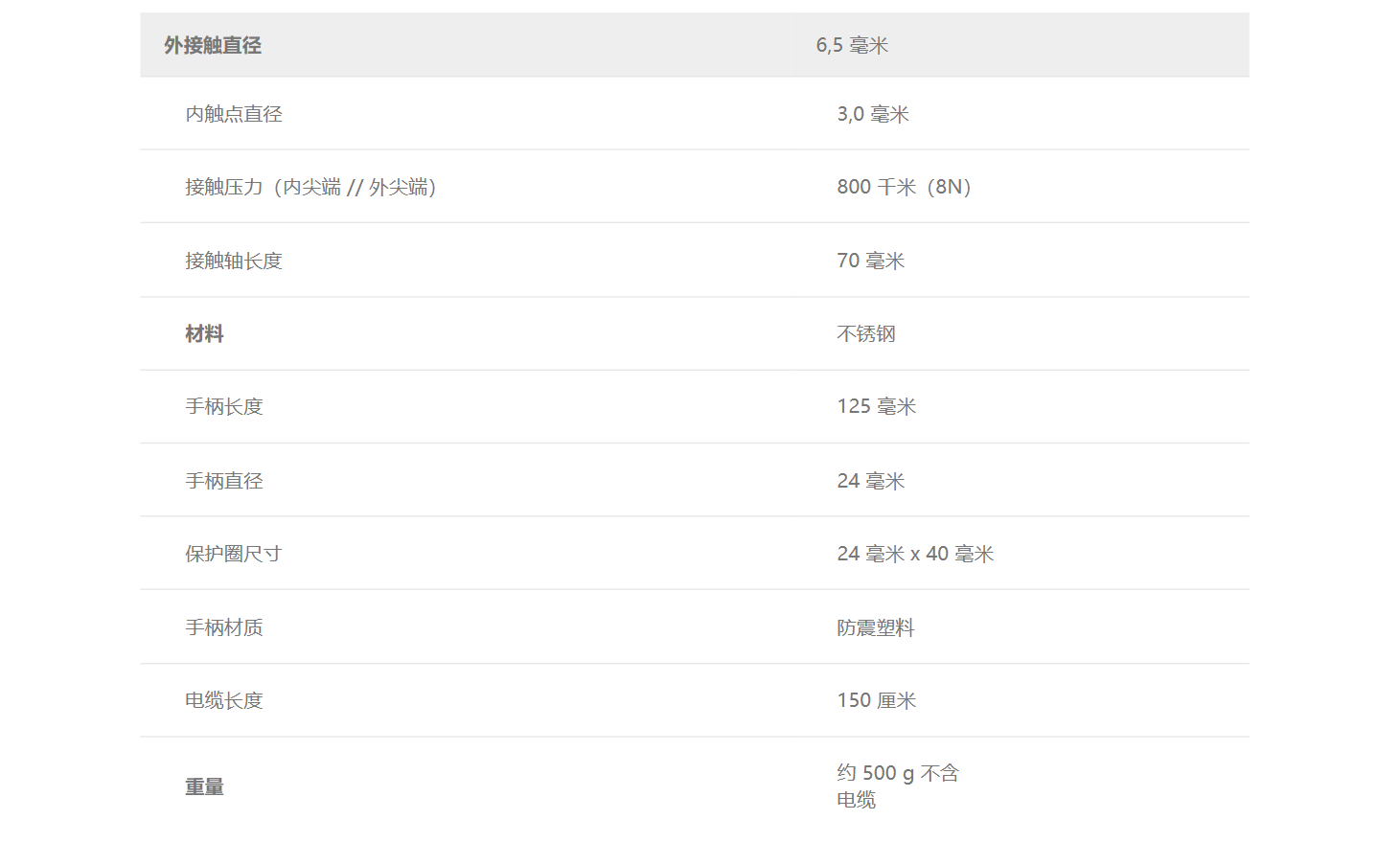Click the 手柄材质 row label
Screen dimensions: 1400x865
[224, 627]
